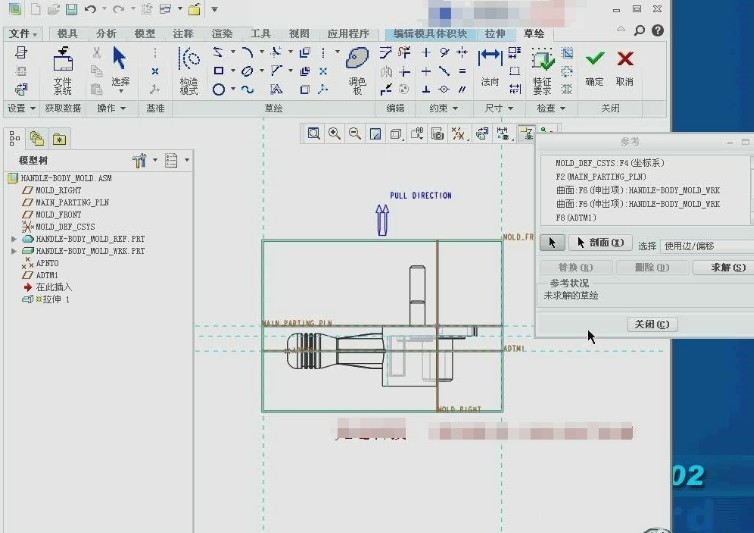This screenshot has width=754, height=533.
Task: Click 删除(D) button in 参考 dialog
Action: click(x=652, y=267)
